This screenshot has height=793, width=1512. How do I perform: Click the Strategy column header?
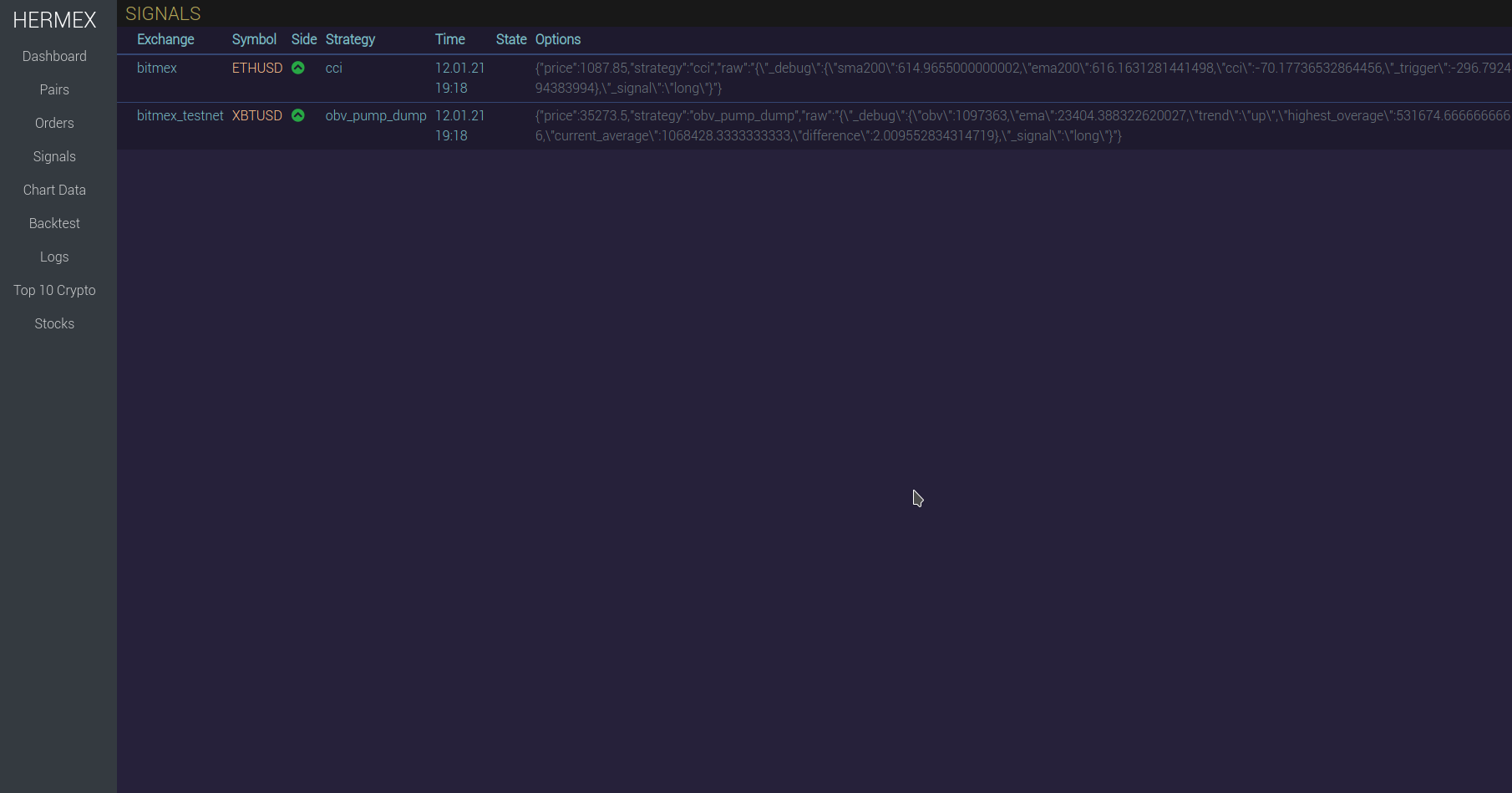350,39
